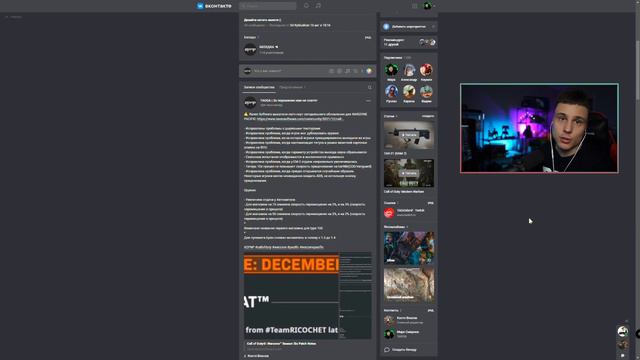Screen dimensions: 640x360
Task: Switch to the suggested posts tab
Action: tap(292, 87)
